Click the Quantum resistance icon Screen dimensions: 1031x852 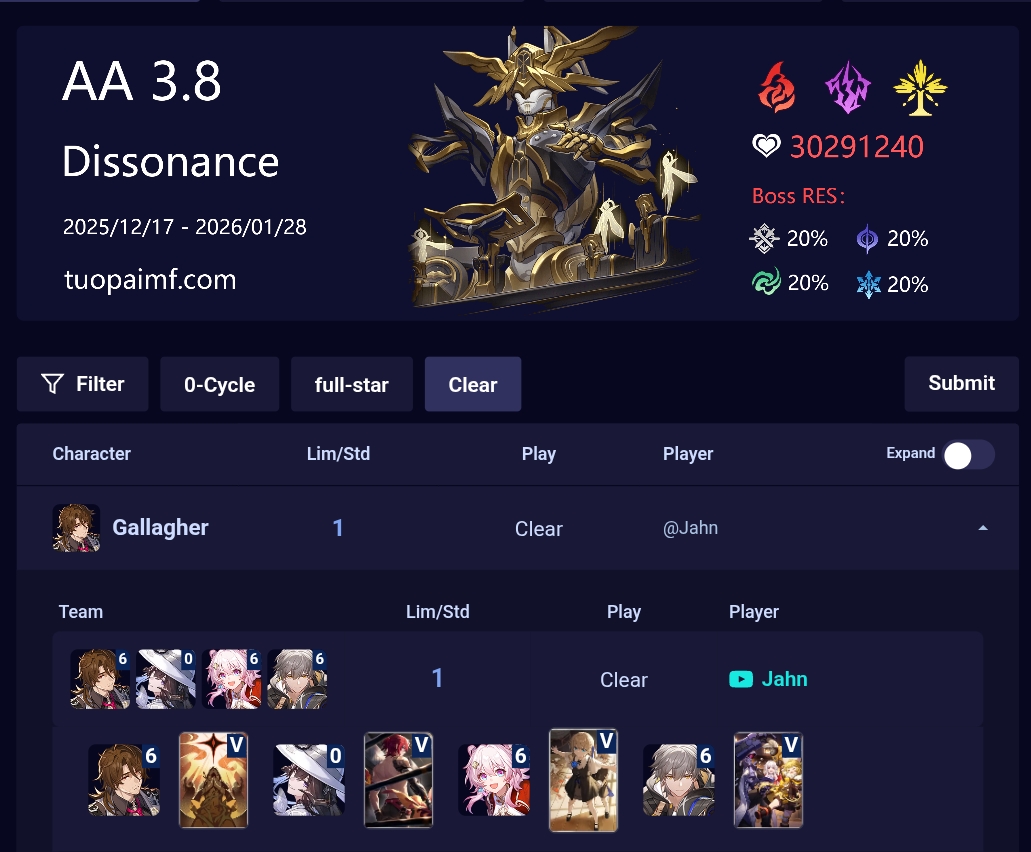(867, 238)
